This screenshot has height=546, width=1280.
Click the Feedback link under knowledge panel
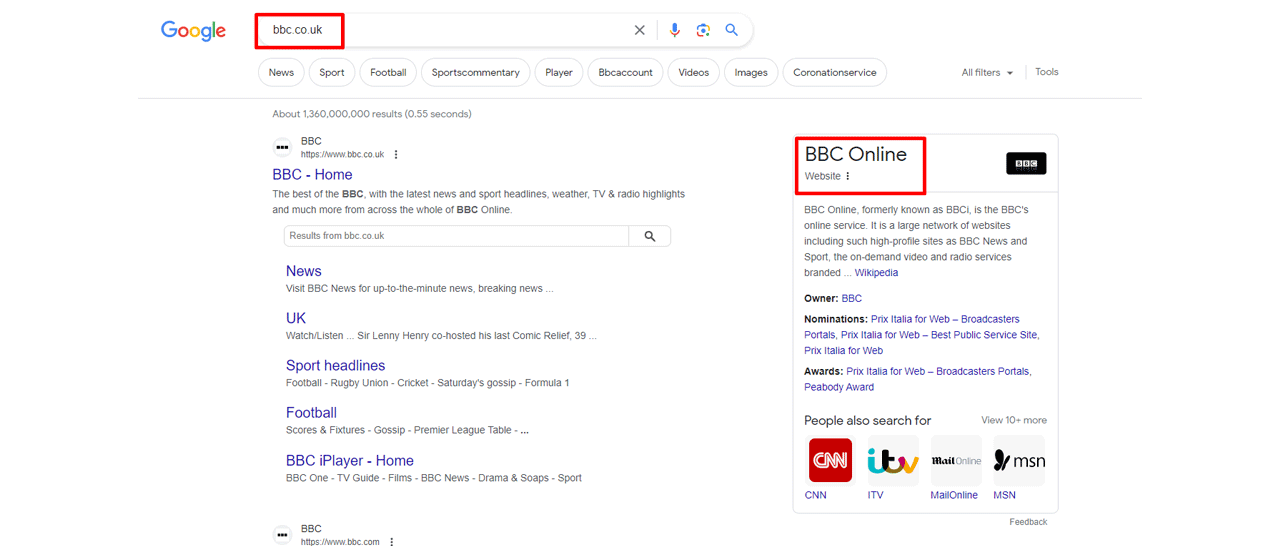coord(1028,522)
